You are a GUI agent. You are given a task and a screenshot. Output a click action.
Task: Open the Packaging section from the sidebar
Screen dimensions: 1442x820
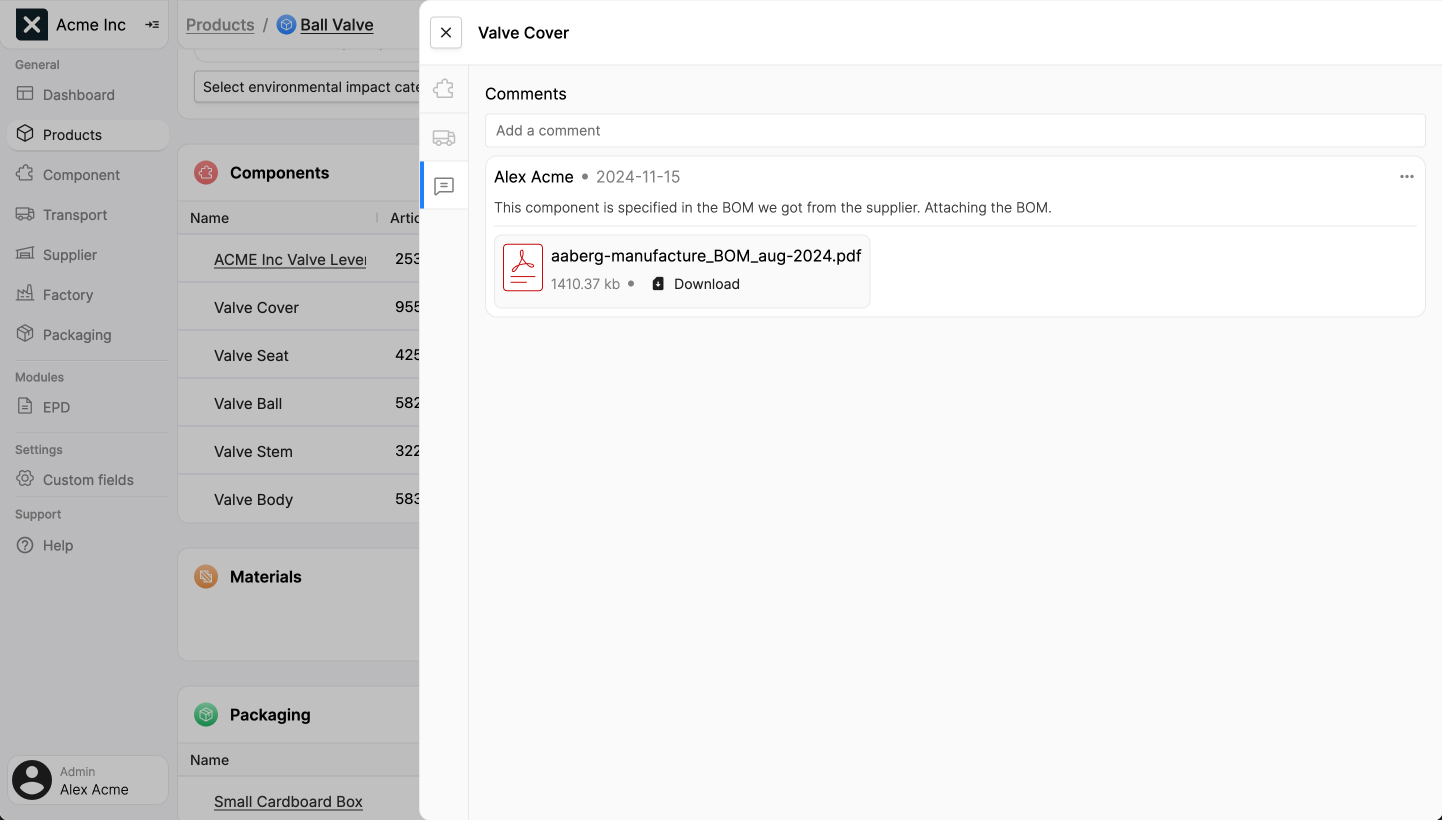pos(24,334)
